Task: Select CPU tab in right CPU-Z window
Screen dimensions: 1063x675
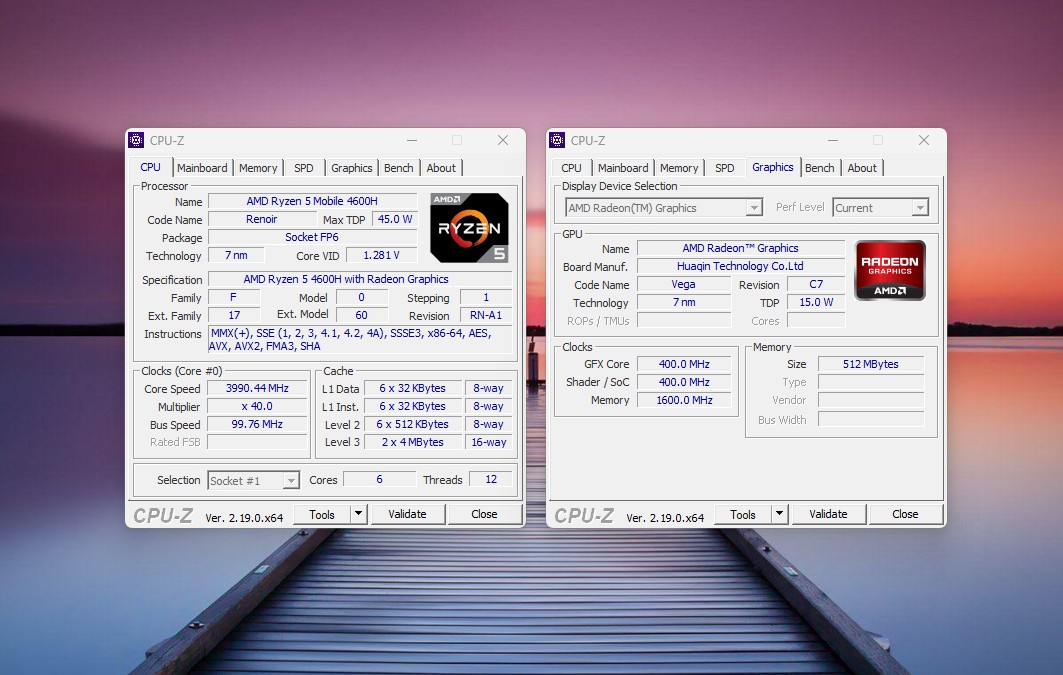Action: click(571, 168)
